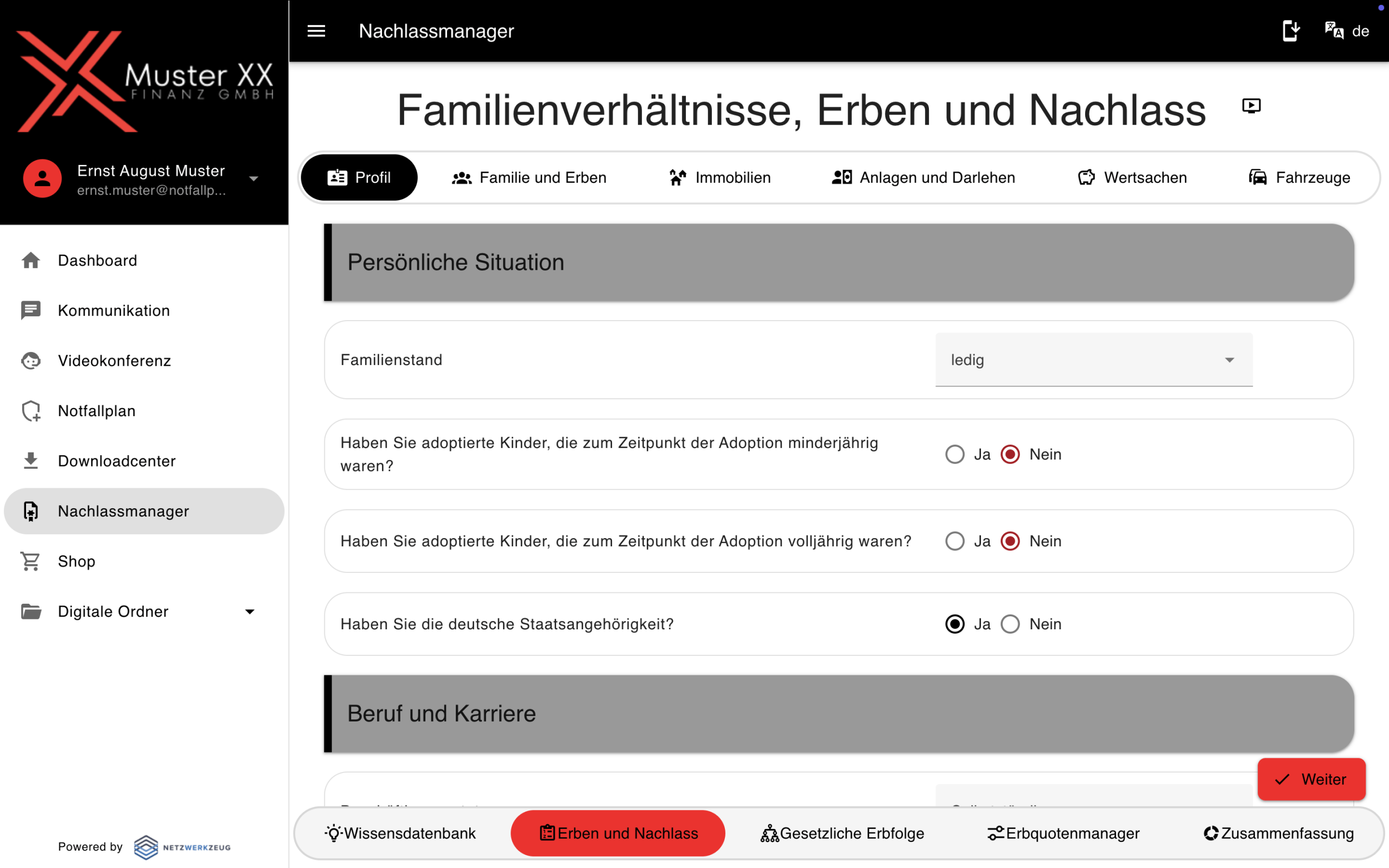Switch to the Profil tab
1389x868 pixels.
(x=359, y=177)
